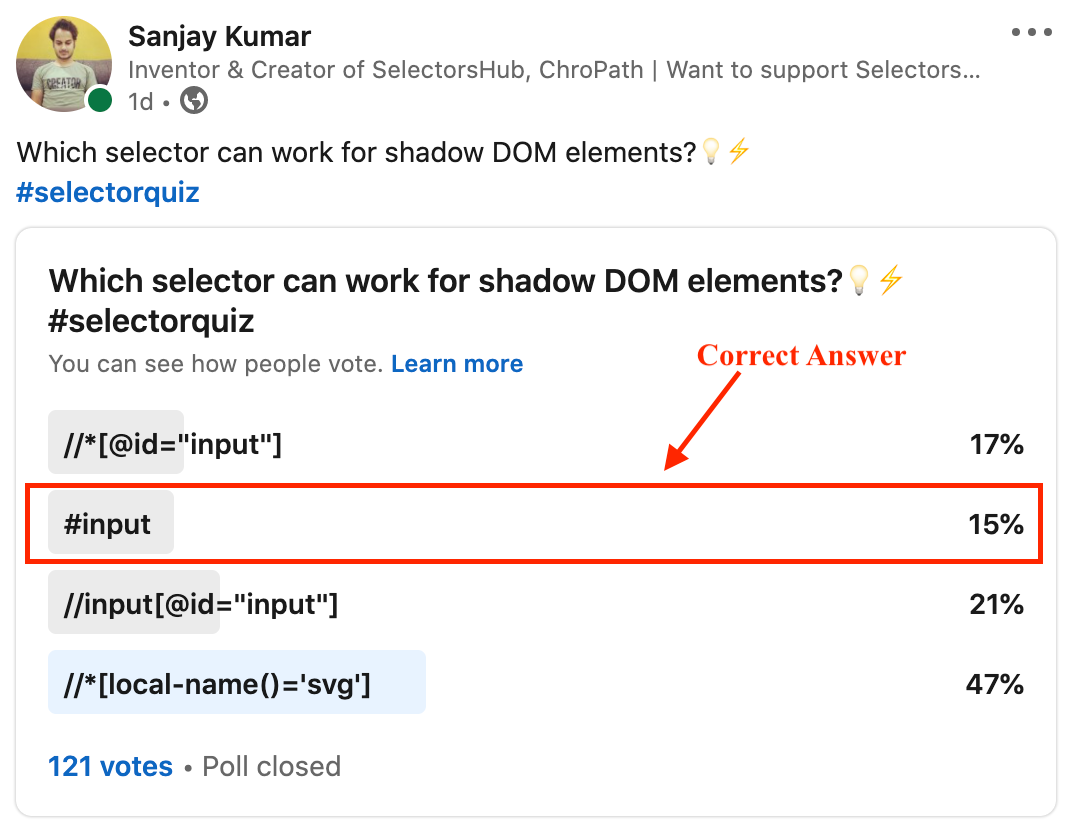This screenshot has height=834, width=1076.
Task: Click the lightbulb emoji inside the poll card
Action: [858, 280]
